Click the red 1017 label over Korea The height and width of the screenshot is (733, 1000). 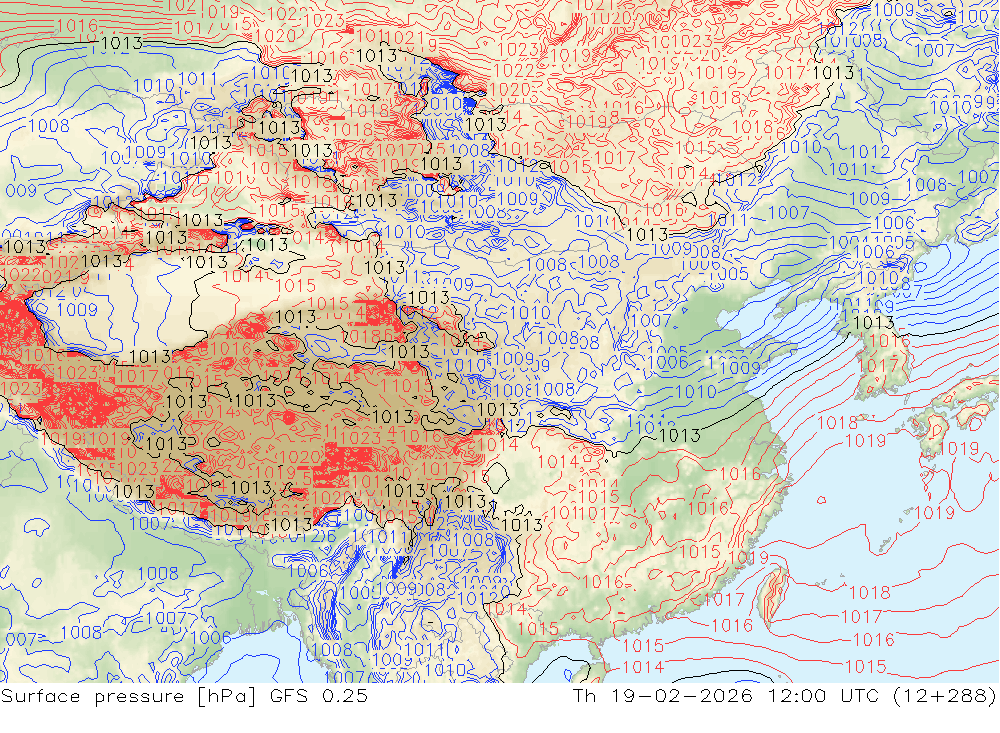(x=878, y=365)
